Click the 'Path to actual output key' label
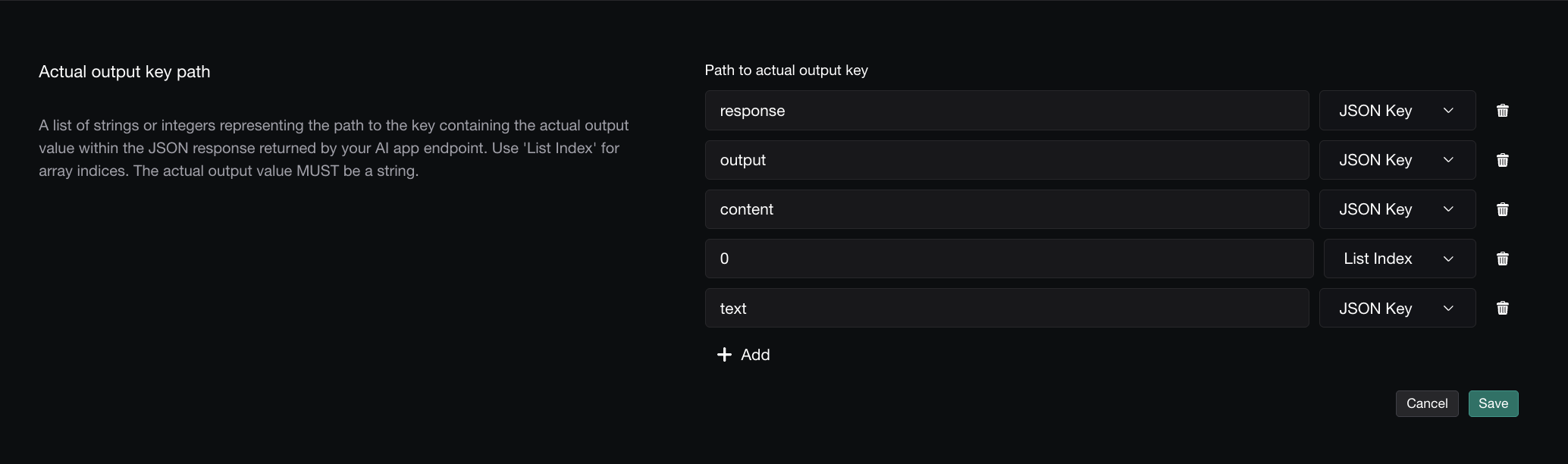The height and width of the screenshot is (464, 1568). 786,71
